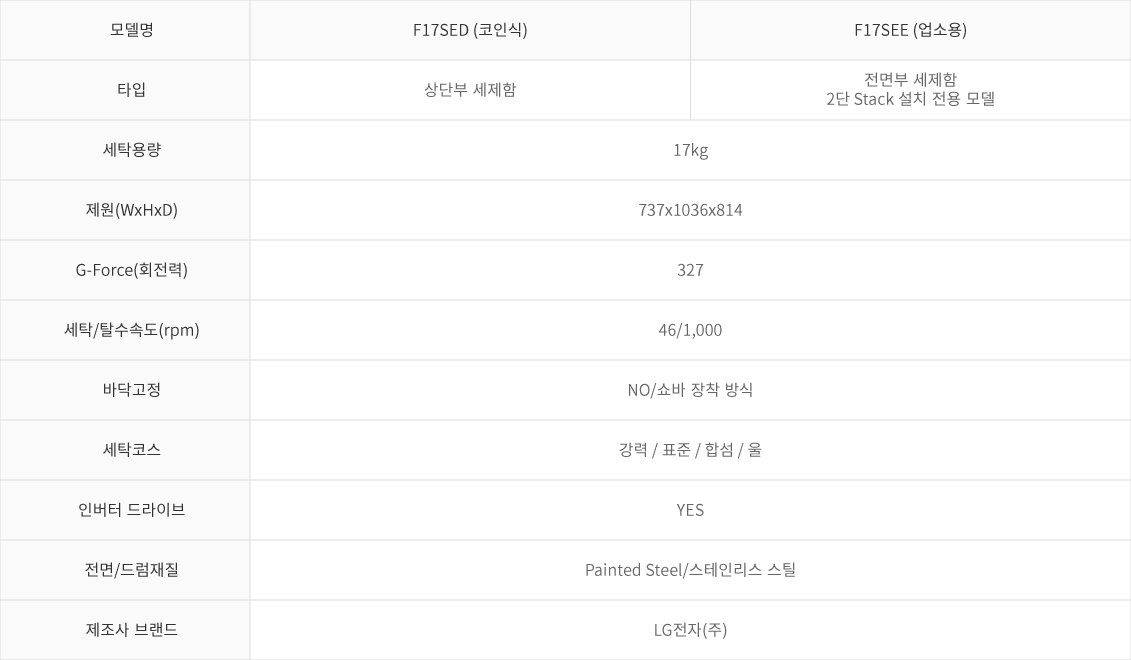
Task: Click the 강력 / 표준 / 합섬 / 울 courses
Action: (x=690, y=449)
